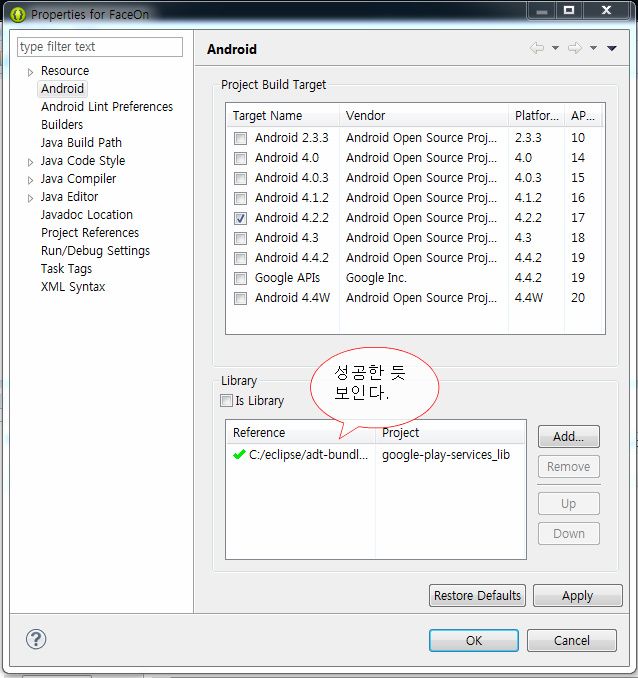The height and width of the screenshot is (678, 638).
Task: Check the Android 4.1.2 target checkbox
Action: tap(240, 198)
